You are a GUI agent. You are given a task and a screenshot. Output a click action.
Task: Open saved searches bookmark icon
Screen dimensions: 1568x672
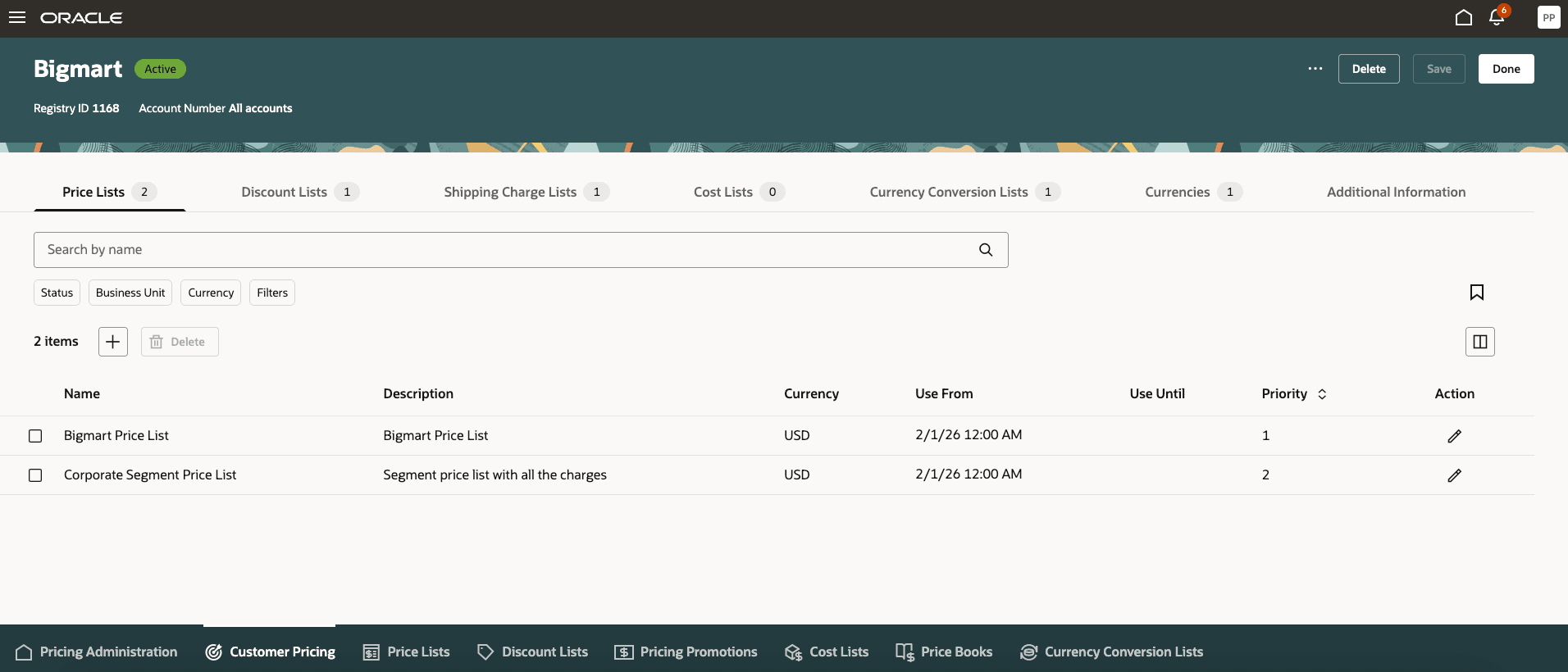point(1477,293)
